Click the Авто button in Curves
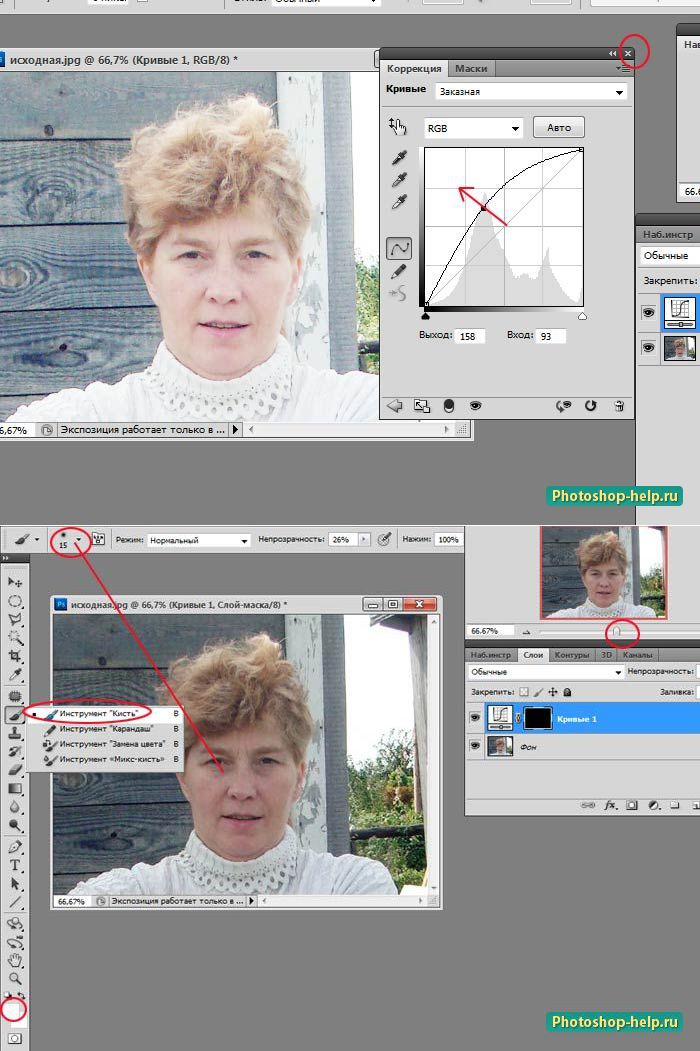700x1051 pixels. (559, 127)
